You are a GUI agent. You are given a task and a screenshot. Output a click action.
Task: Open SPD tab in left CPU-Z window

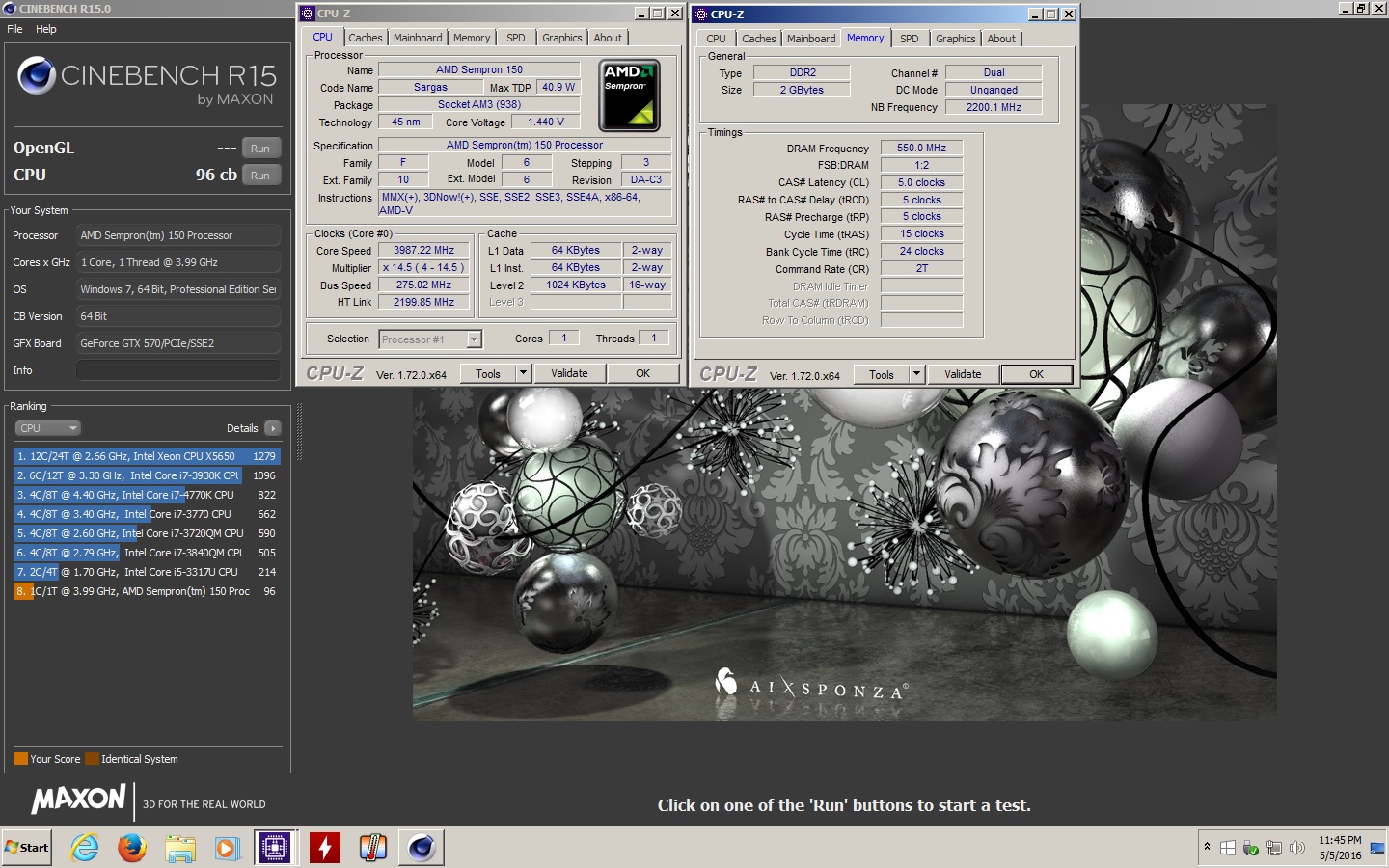click(x=516, y=38)
